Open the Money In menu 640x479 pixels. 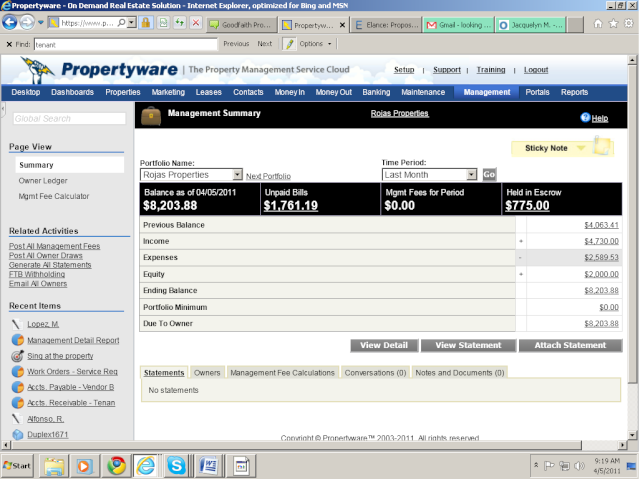290,92
